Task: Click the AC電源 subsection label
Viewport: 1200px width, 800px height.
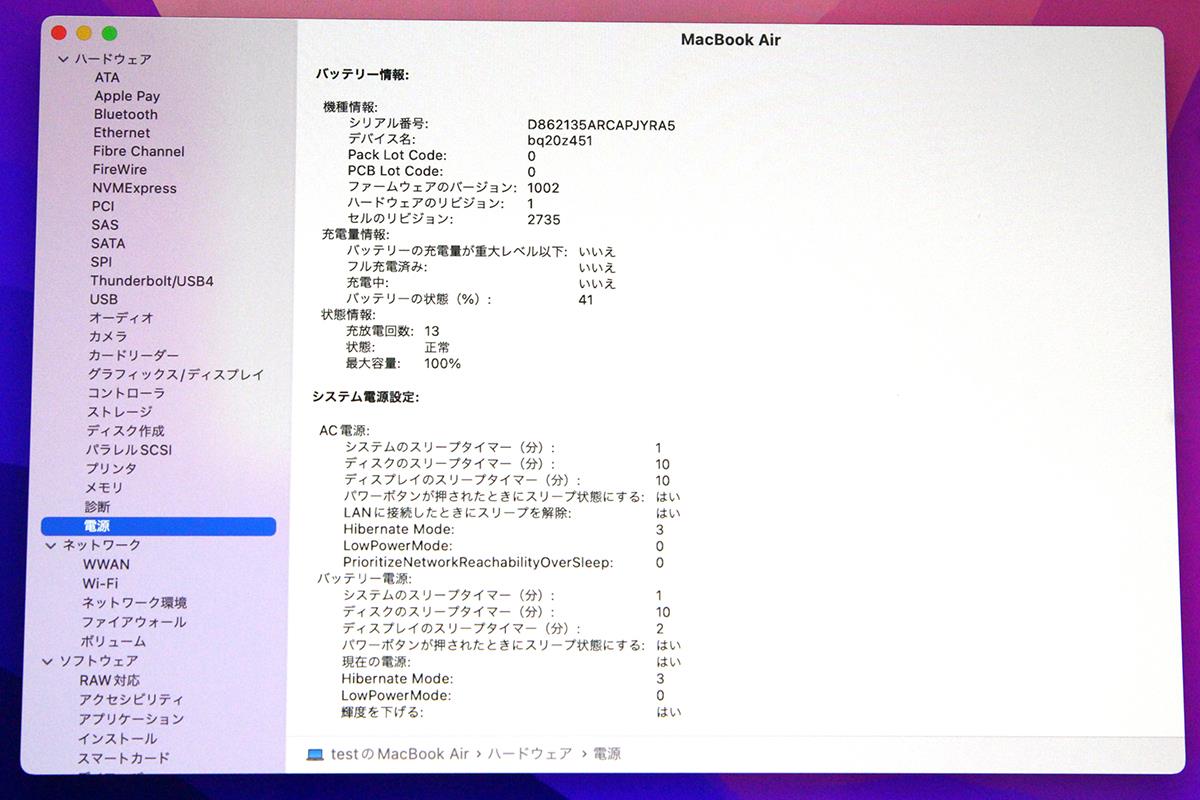Action: point(344,431)
